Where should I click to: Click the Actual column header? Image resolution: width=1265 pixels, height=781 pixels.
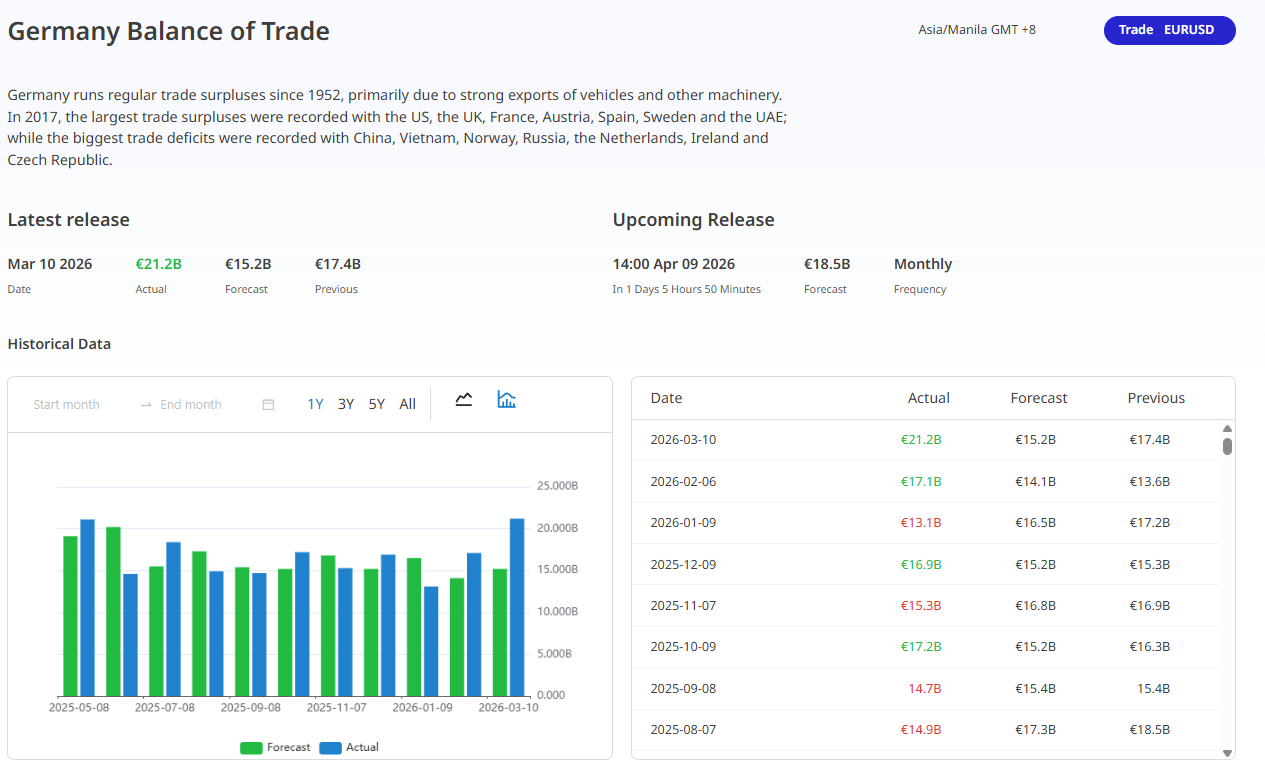(x=928, y=398)
